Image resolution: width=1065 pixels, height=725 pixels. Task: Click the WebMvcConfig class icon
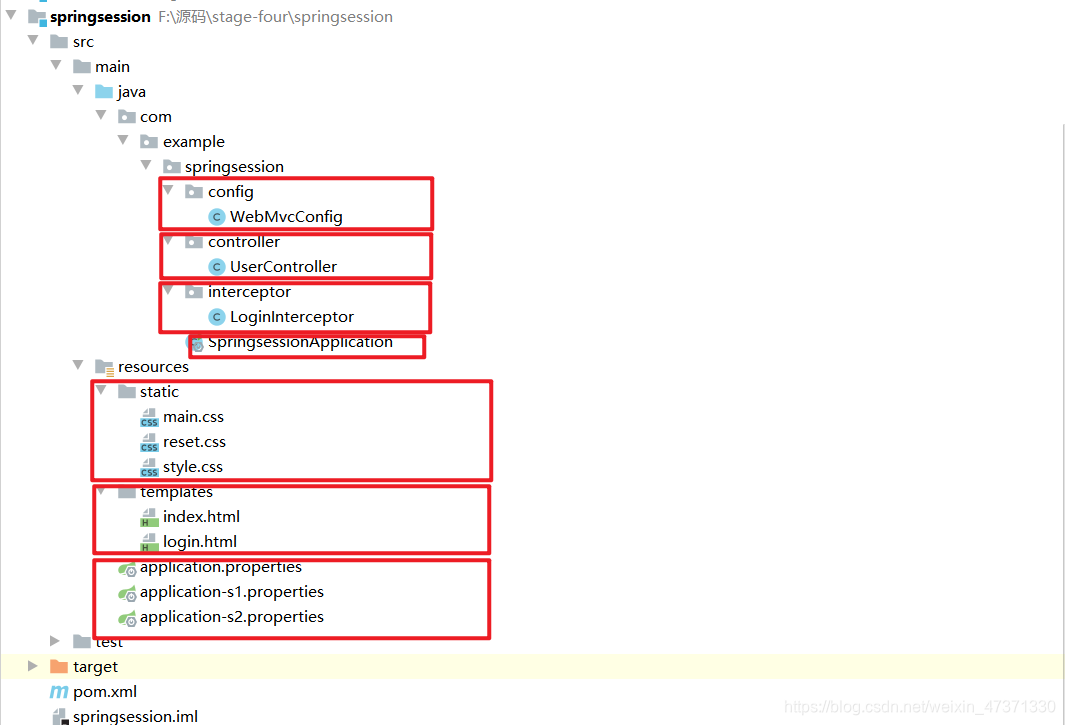[217, 217]
